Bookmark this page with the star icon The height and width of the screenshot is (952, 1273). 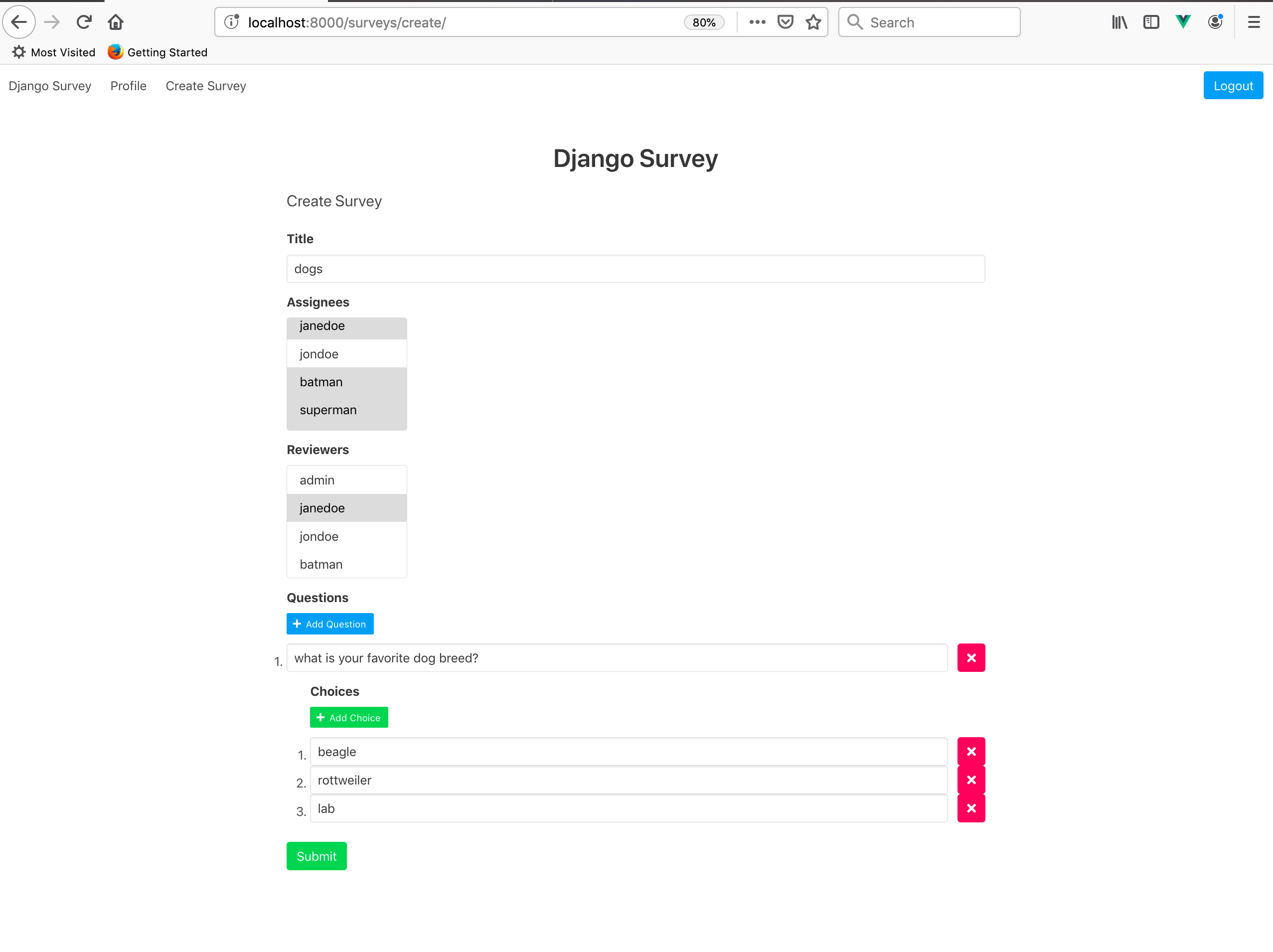[x=813, y=22]
